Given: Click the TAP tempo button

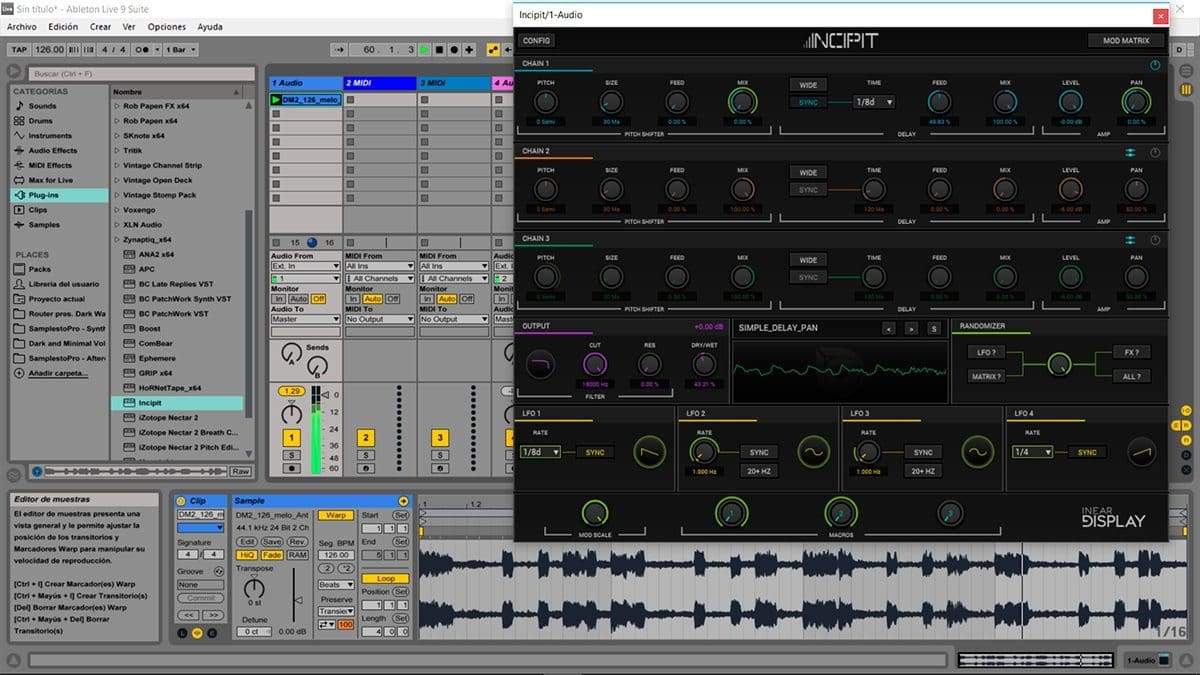Looking at the screenshot, I should point(18,49).
